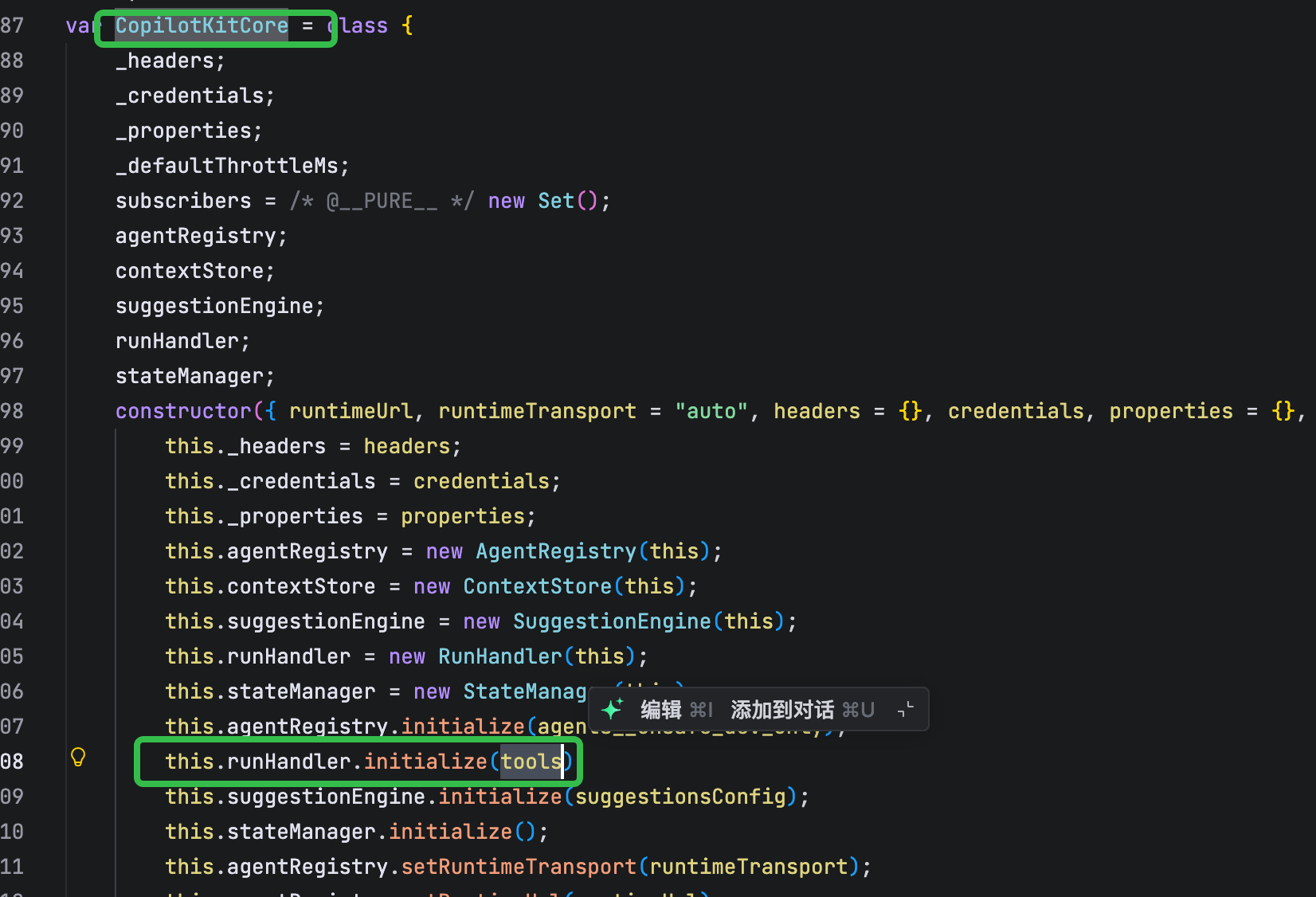Click the lightbulb quick-fix icon
1316x897 pixels.
pos(78,758)
